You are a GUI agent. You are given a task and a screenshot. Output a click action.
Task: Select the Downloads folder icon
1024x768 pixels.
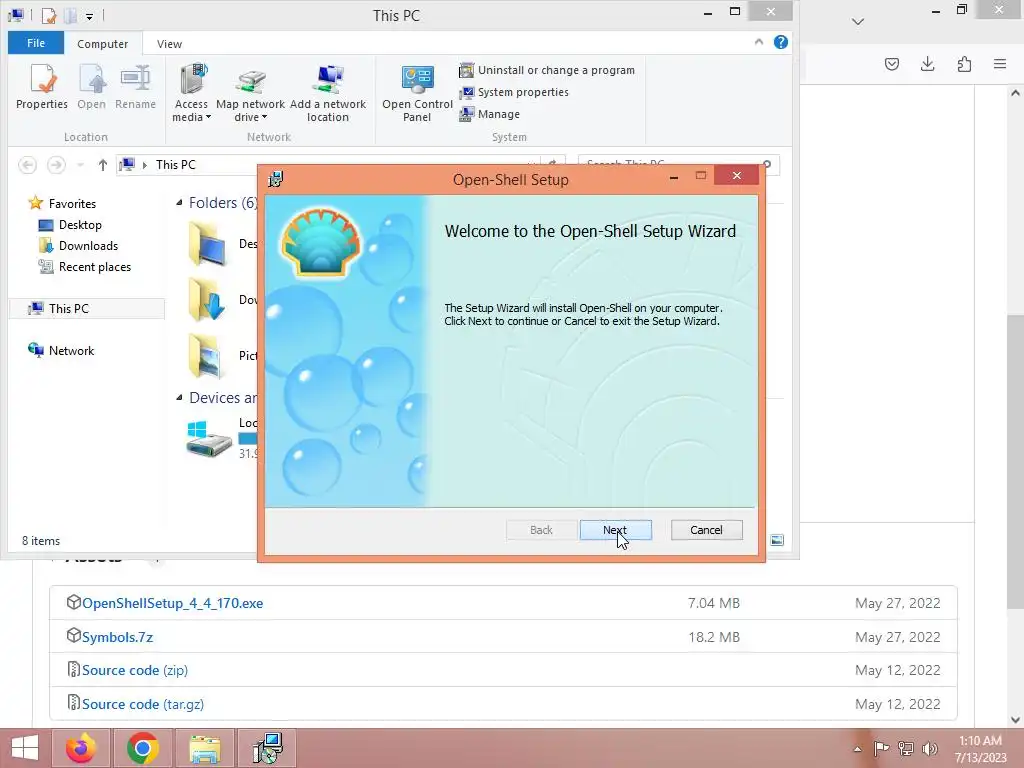[208, 300]
